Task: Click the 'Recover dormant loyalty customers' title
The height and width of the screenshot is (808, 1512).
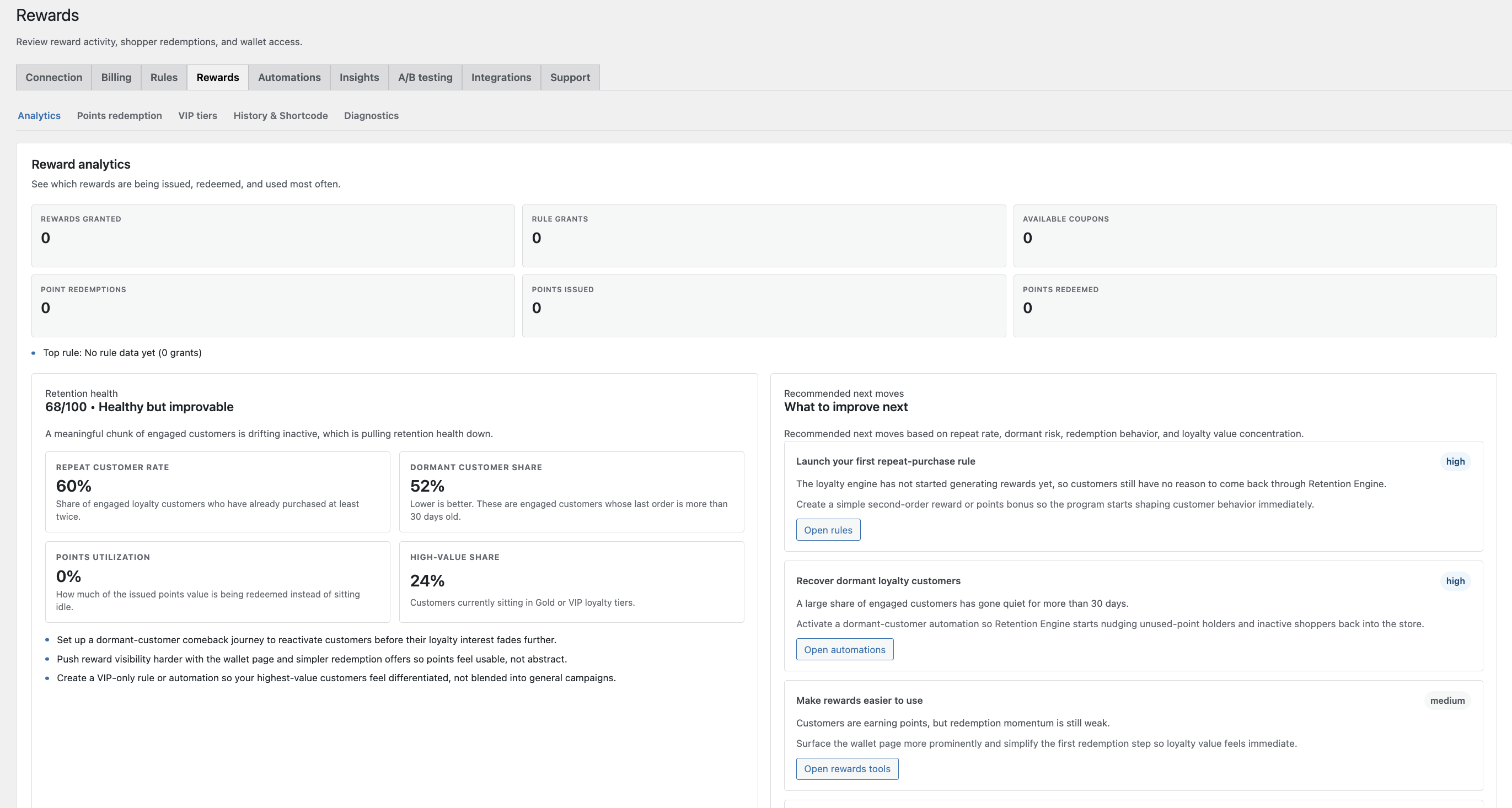Action: pyautogui.click(x=878, y=581)
